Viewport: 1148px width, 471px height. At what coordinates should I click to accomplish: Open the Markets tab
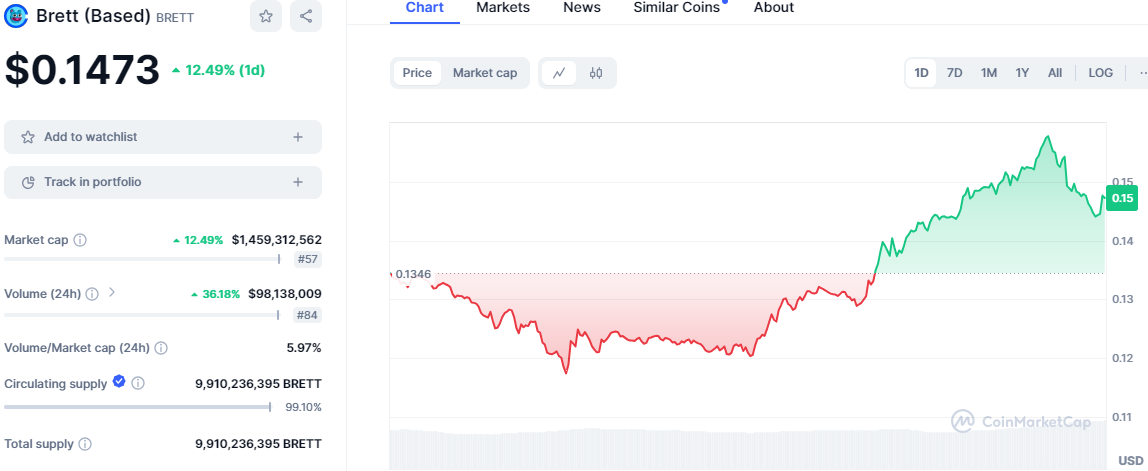[x=503, y=8]
